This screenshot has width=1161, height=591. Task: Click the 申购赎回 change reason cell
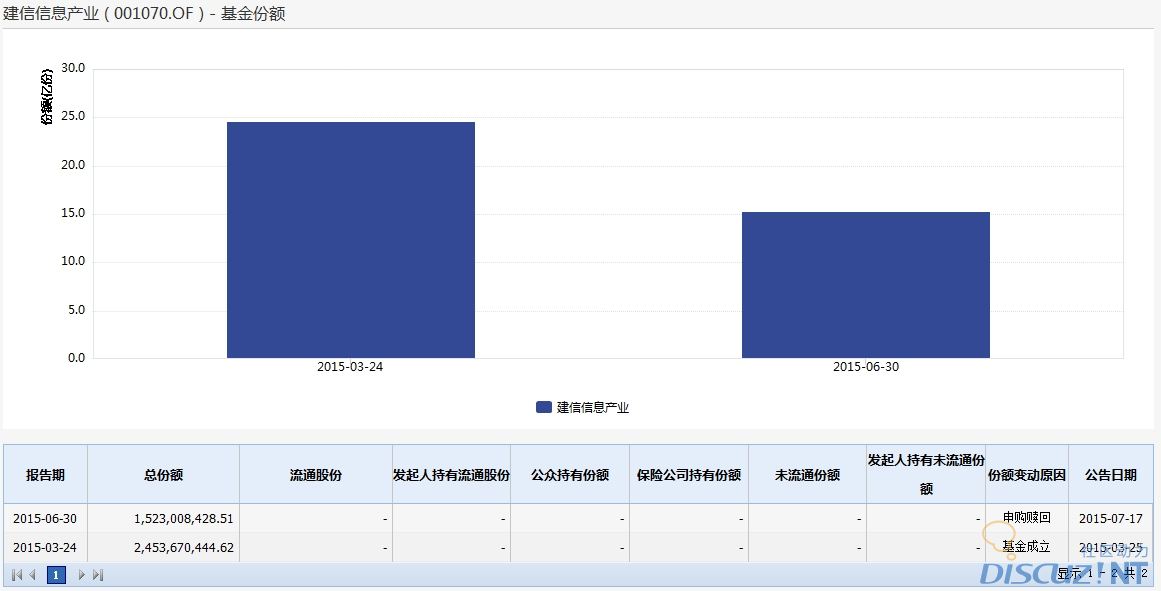coord(1026,518)
